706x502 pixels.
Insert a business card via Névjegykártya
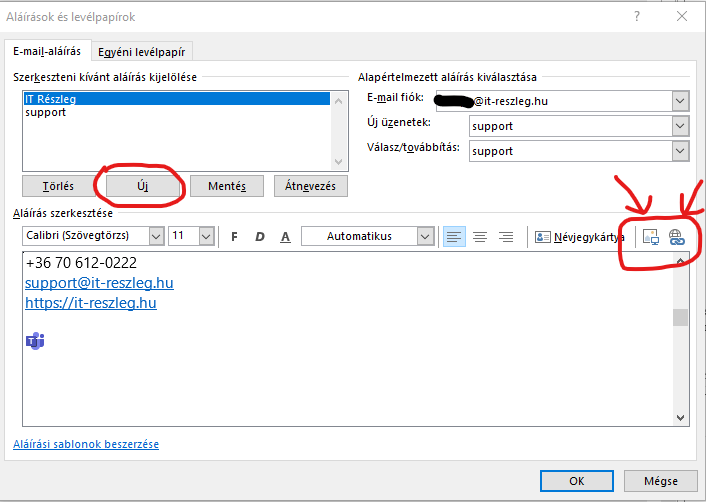[x=580, y=237]
